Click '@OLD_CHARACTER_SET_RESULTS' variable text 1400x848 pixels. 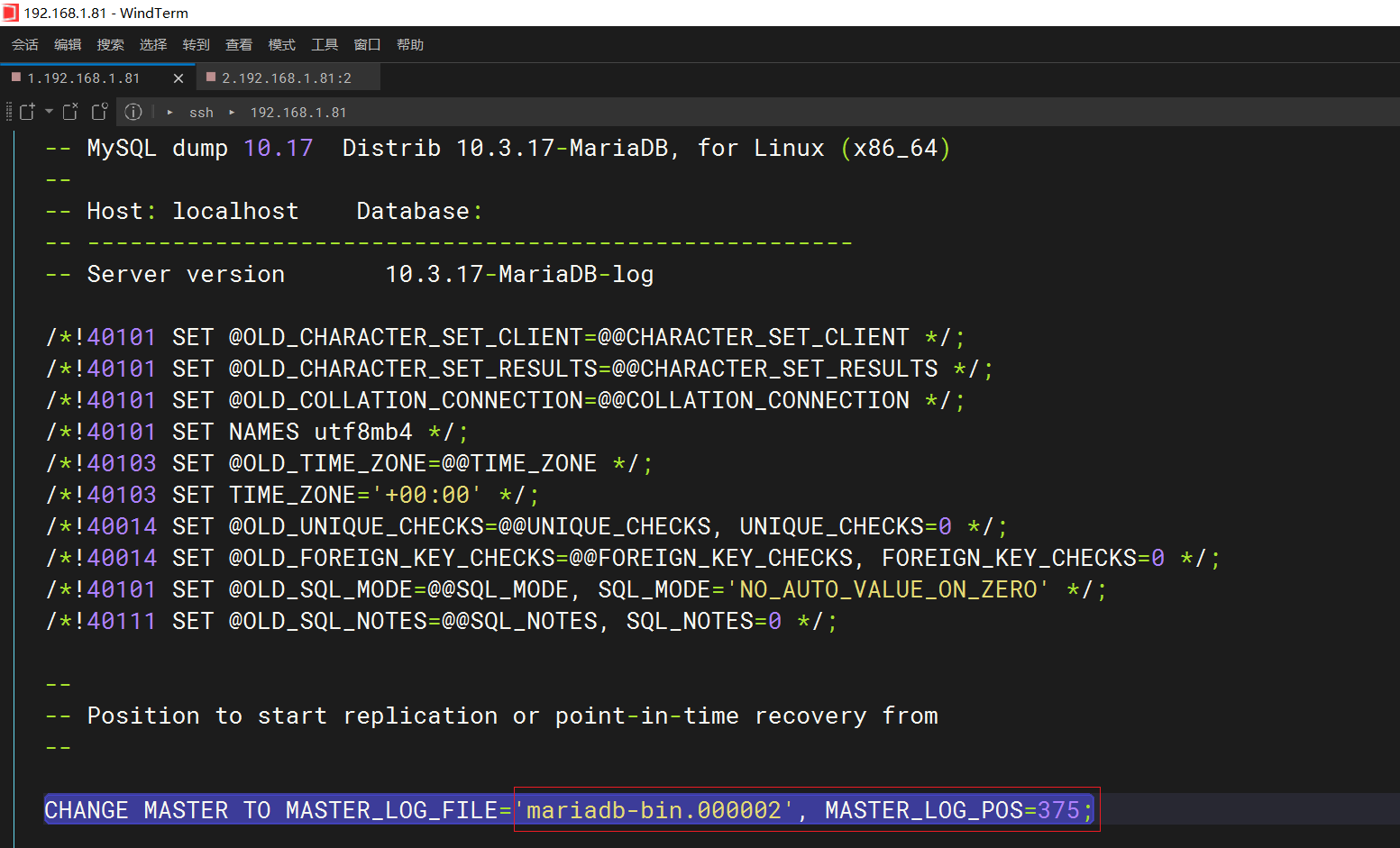413,369
